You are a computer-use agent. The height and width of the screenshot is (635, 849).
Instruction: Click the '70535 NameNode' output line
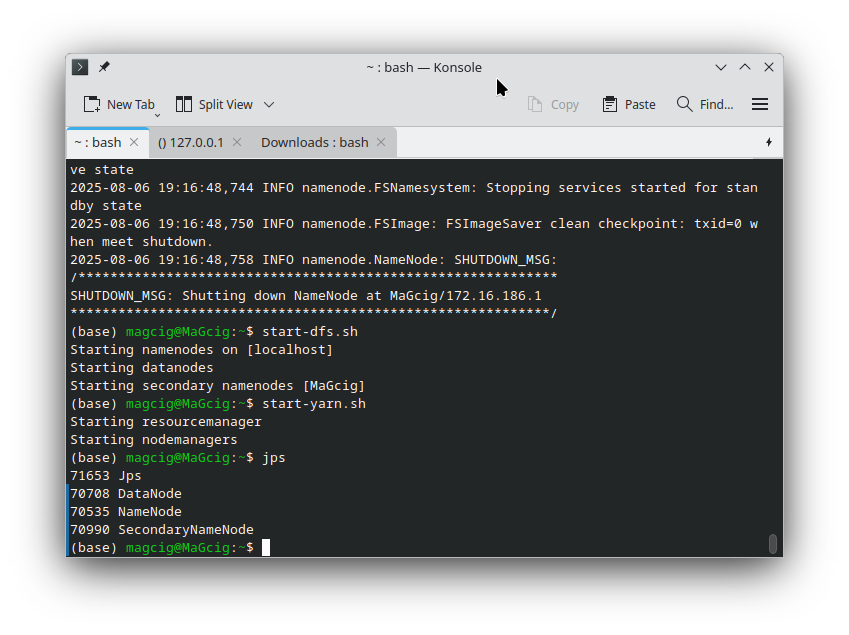coord(126,512)
